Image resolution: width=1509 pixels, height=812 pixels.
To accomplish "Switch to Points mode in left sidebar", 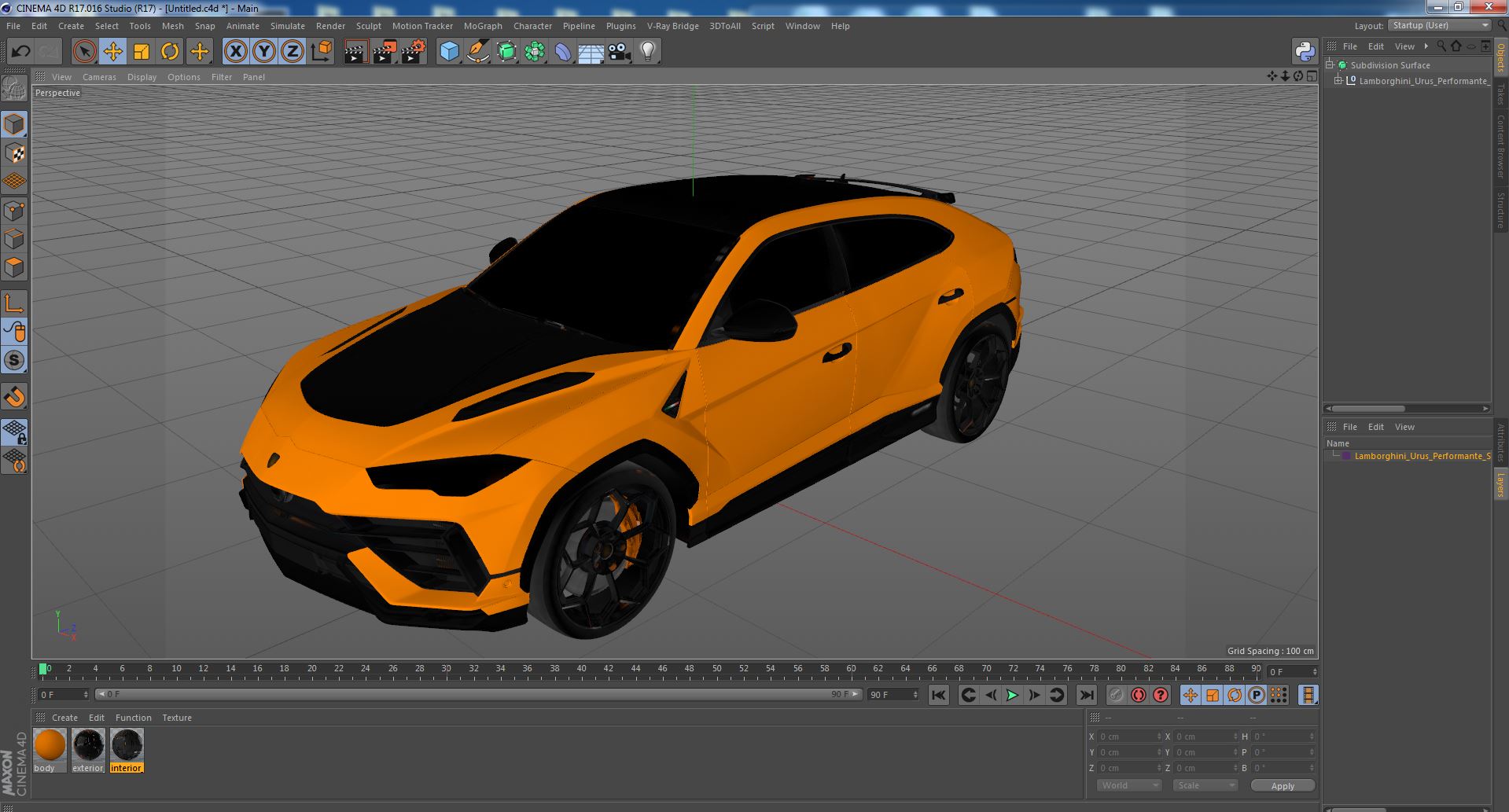I will pos(14,211).
